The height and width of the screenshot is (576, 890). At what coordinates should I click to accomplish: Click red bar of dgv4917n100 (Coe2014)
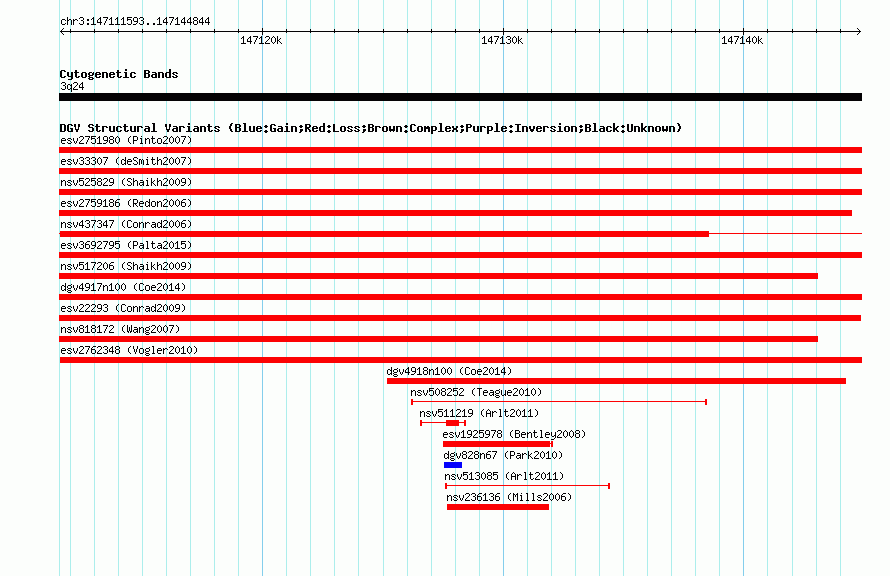[x=460, y=297]
